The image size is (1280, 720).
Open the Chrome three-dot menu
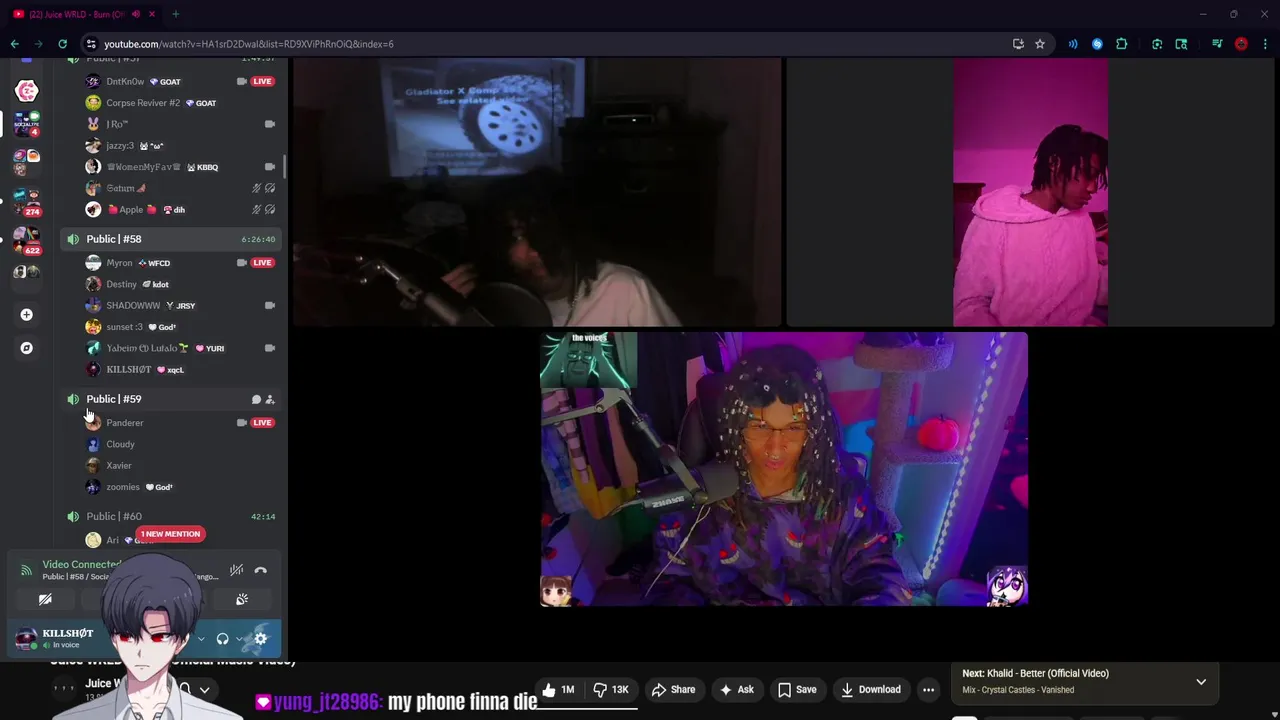click(x=1265, y=44)
